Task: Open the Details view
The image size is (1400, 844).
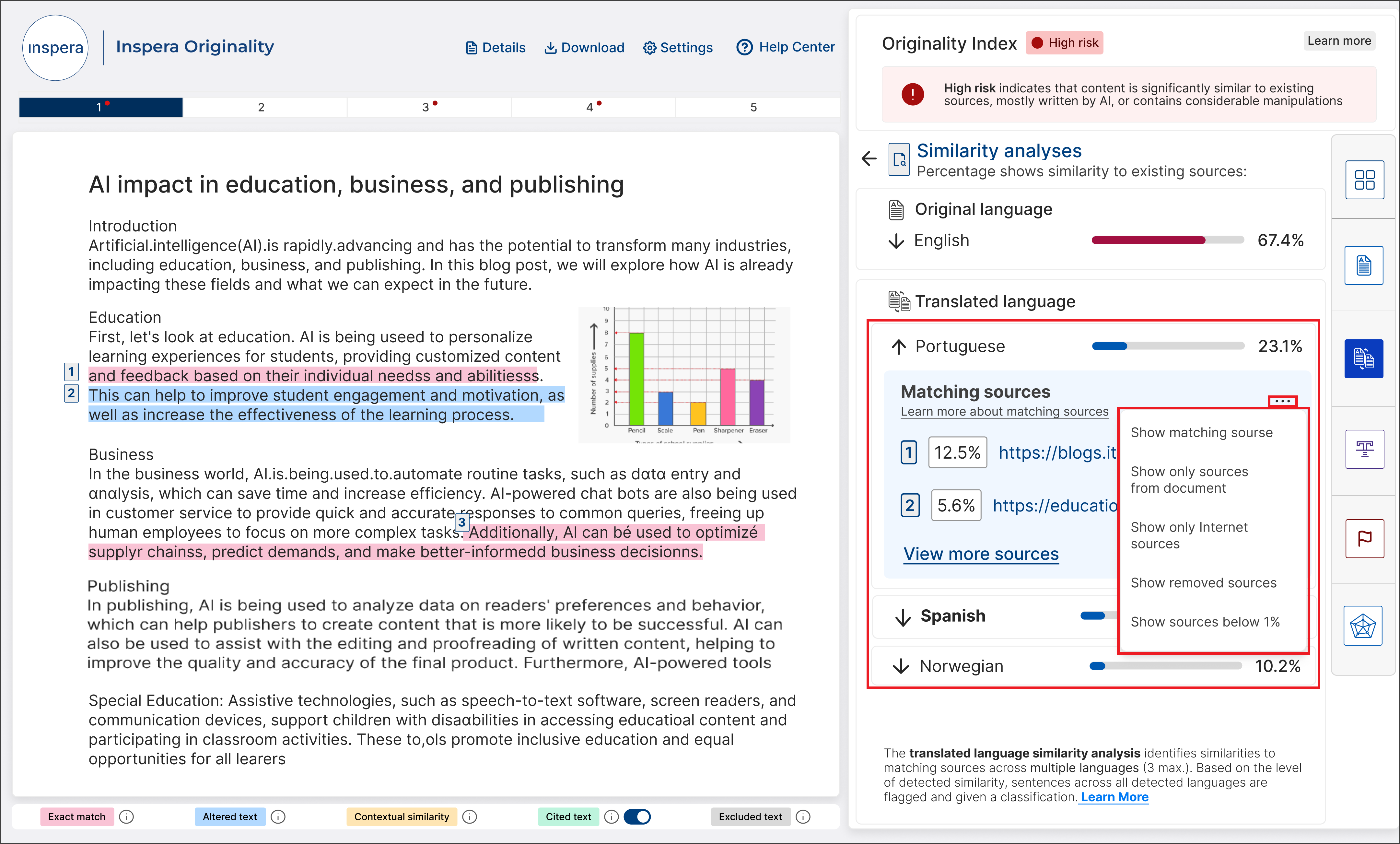Action: tap(496, 47)
